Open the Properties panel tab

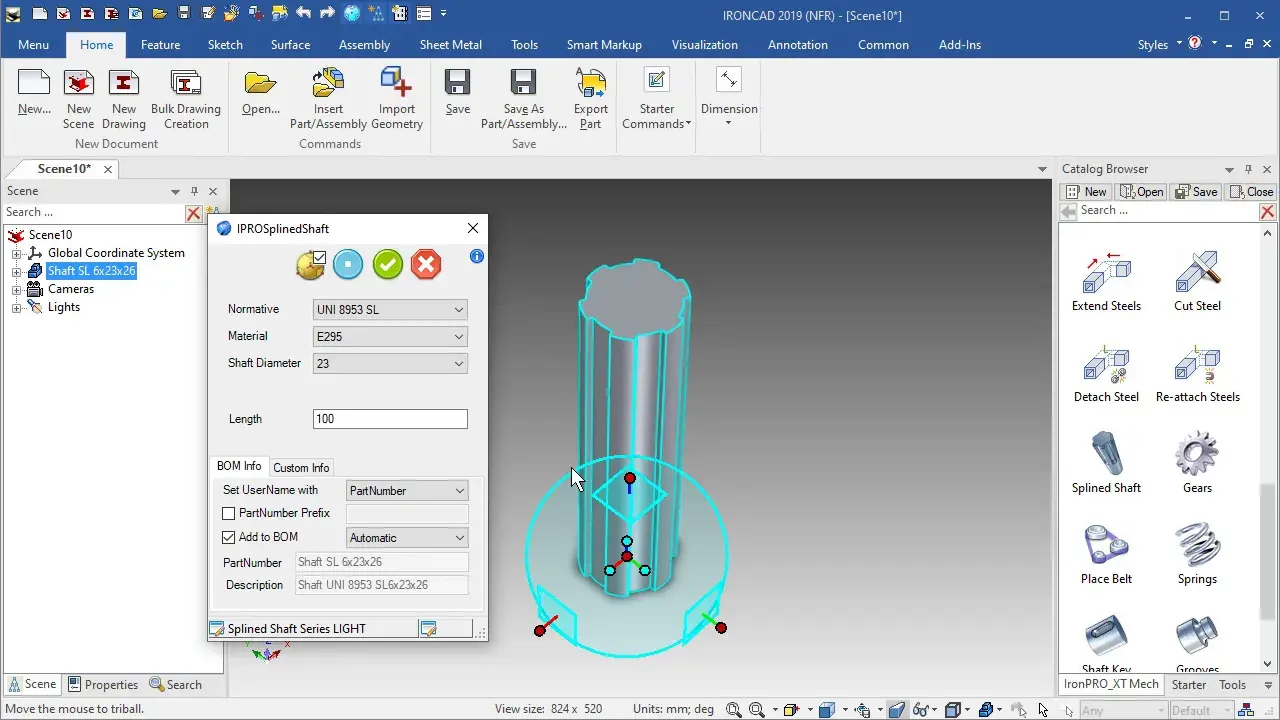coord(103,685)
